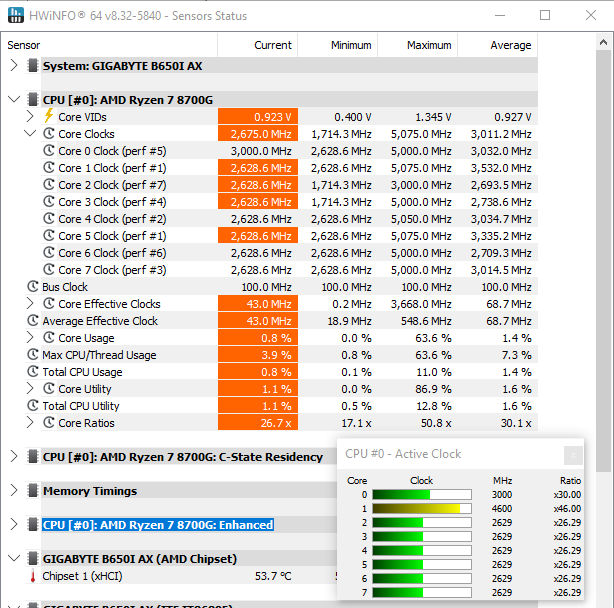Click the 2,675.0 MHz current Core Clocks value

click(x=258, y=134)
